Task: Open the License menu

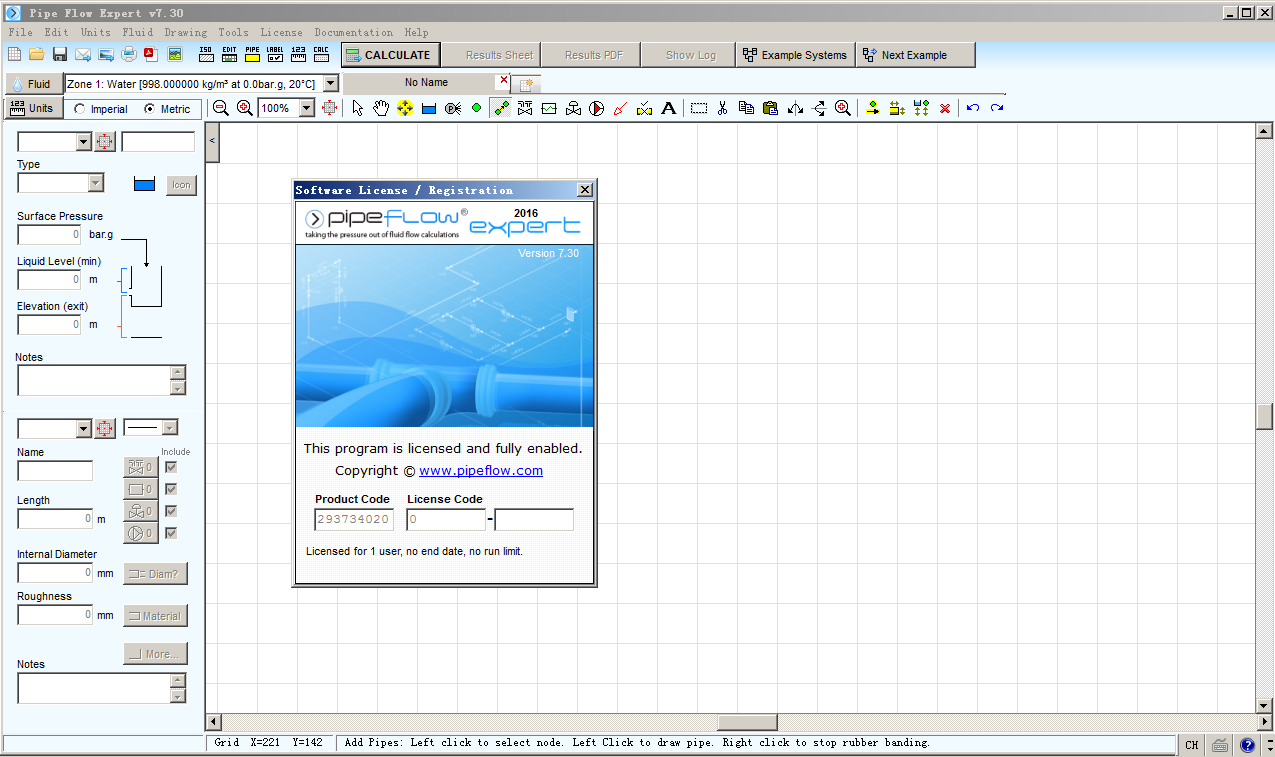Action: coord(281,32)
